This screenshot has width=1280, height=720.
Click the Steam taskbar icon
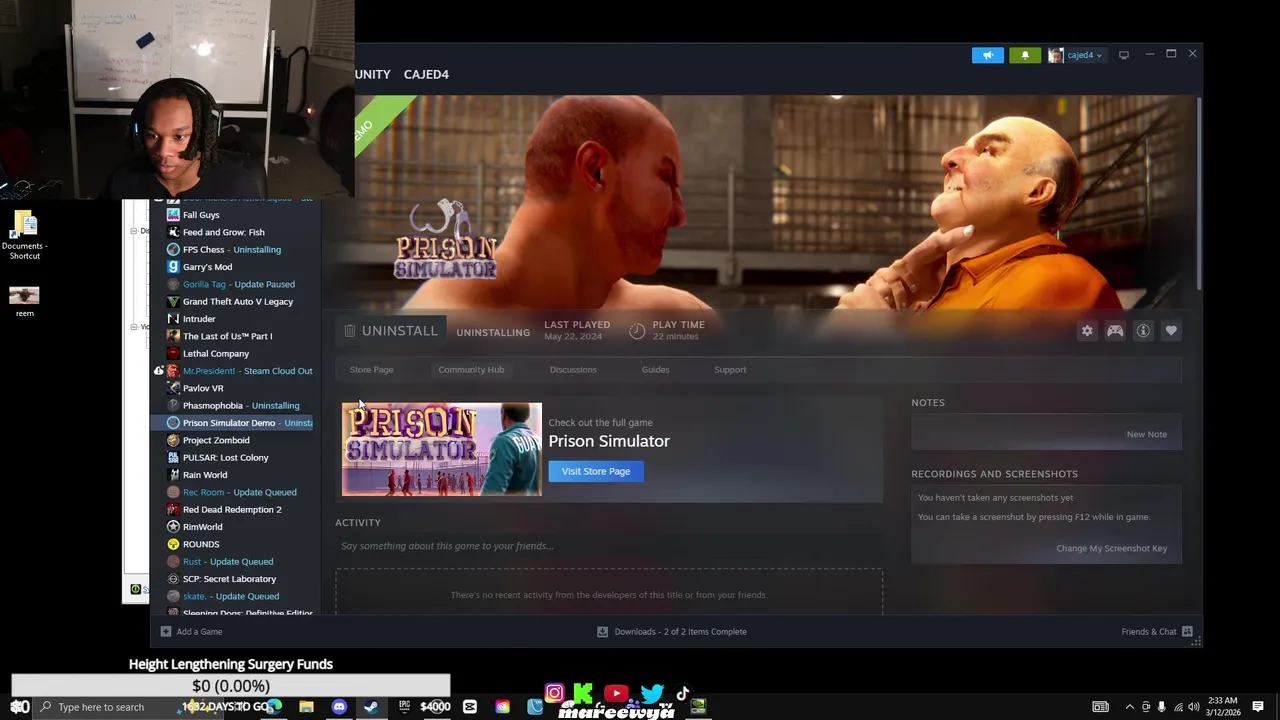(371, 707)
